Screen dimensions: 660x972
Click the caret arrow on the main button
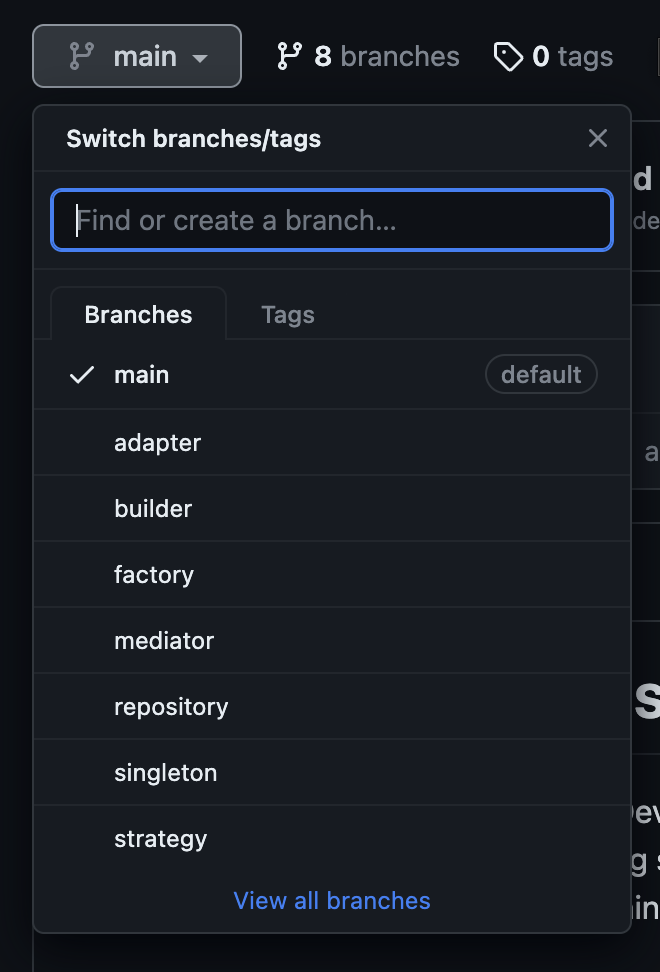(199, 57)
